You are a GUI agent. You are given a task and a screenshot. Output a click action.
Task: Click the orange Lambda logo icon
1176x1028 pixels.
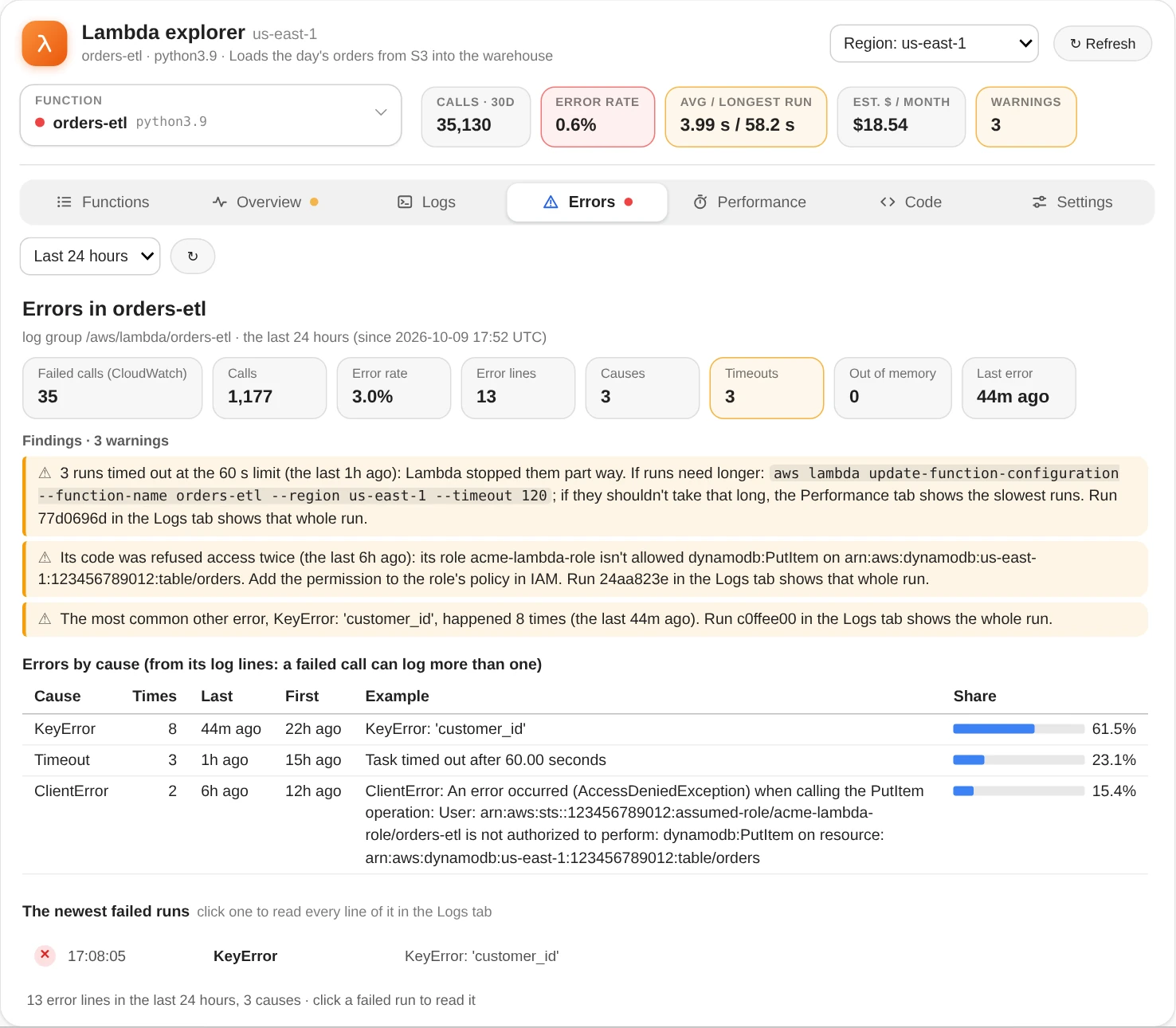[45, 43]
